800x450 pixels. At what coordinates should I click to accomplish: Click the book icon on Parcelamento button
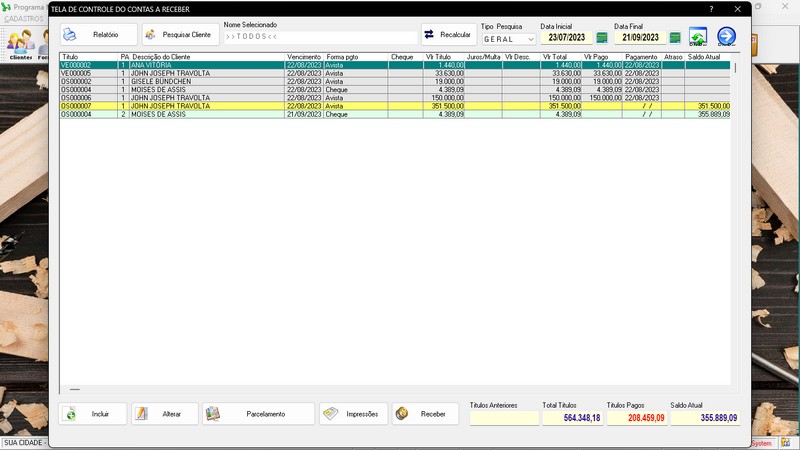coord(213,414)
